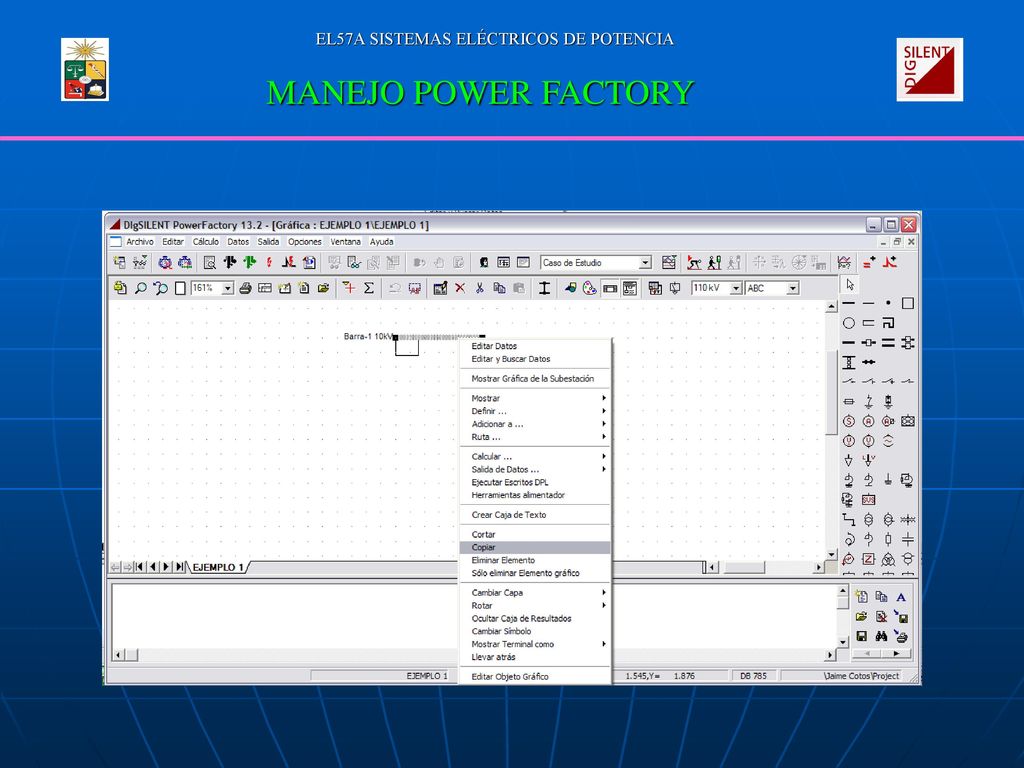1024x768 pixels.
Task: Click the print icon next to zoom percentage
Action: point(246,288)
